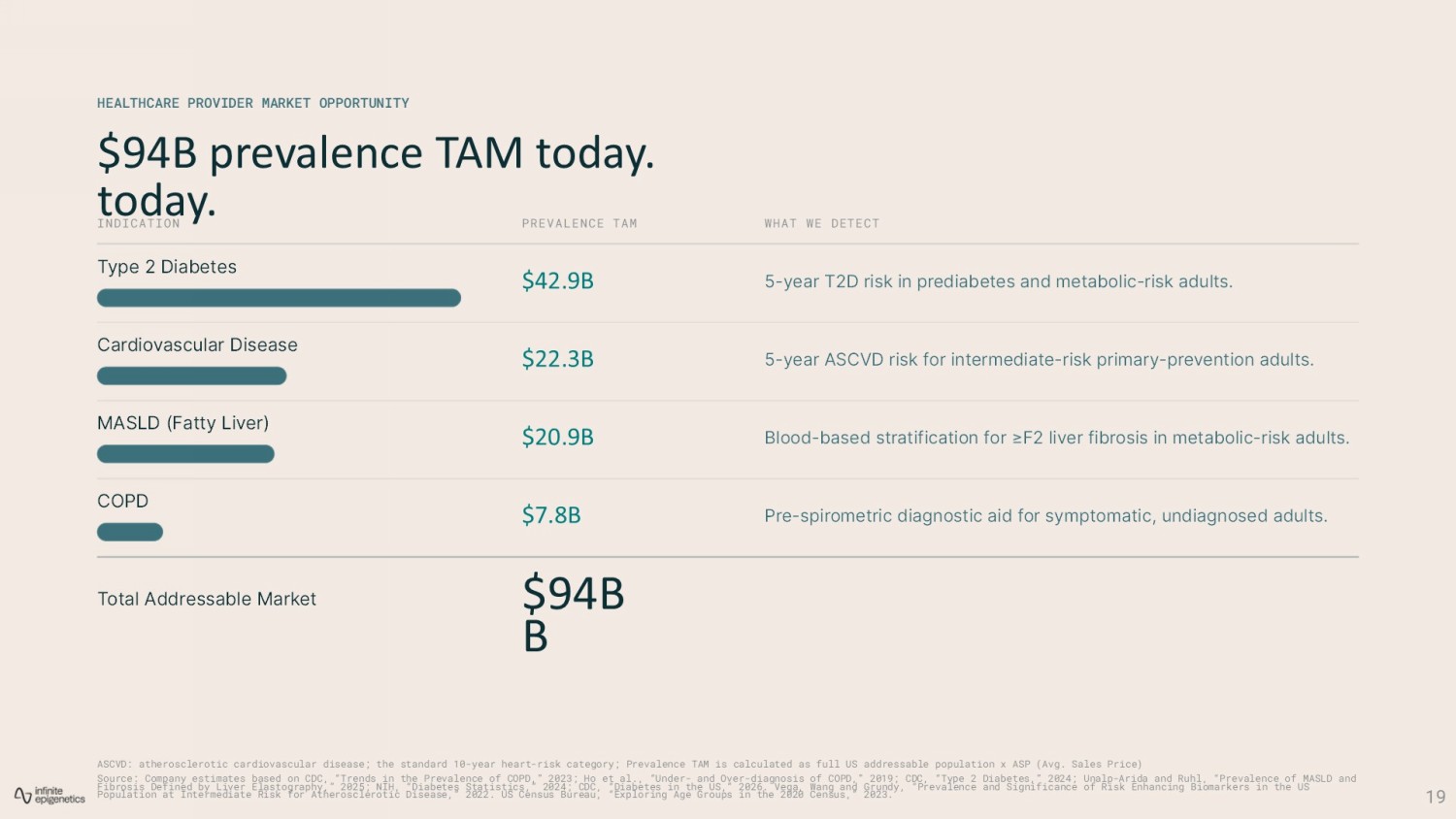Viewport: 1456px width, 819px height.
Task: Click the 5-year T2D risk description
Action: (999, 281)
